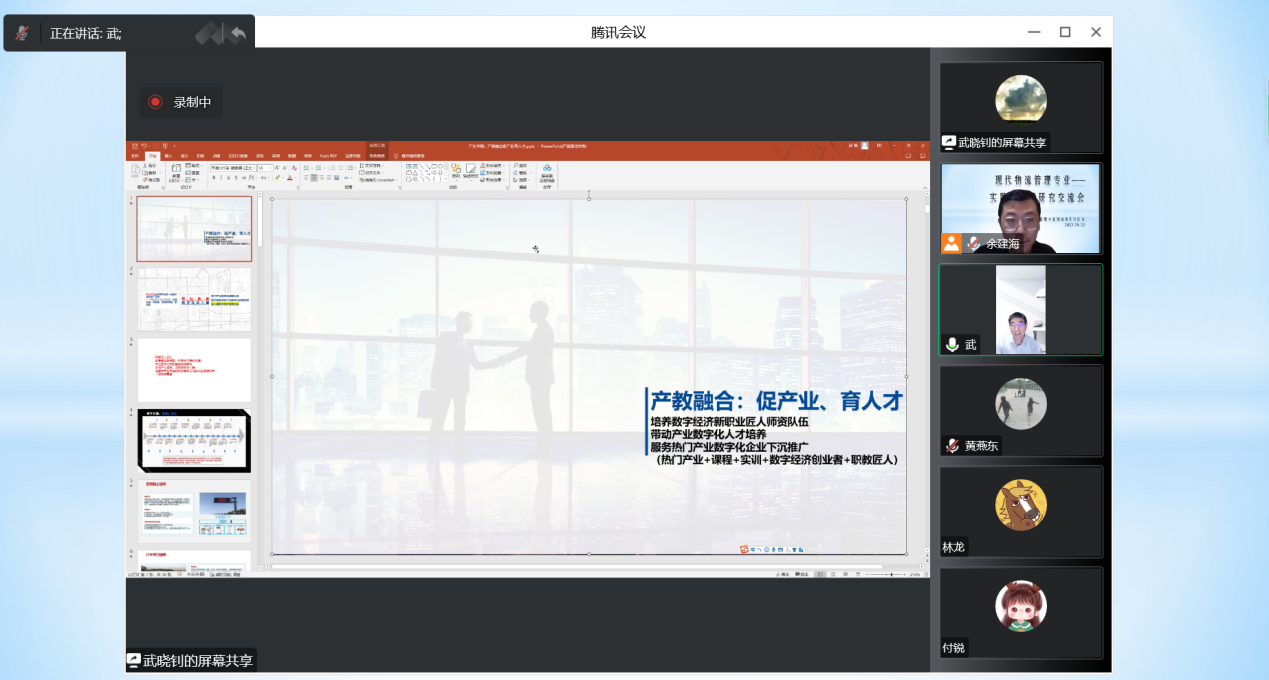Toggle underline formatting
The height and width of the screenshot is (680, 1269).
point(228,178)
